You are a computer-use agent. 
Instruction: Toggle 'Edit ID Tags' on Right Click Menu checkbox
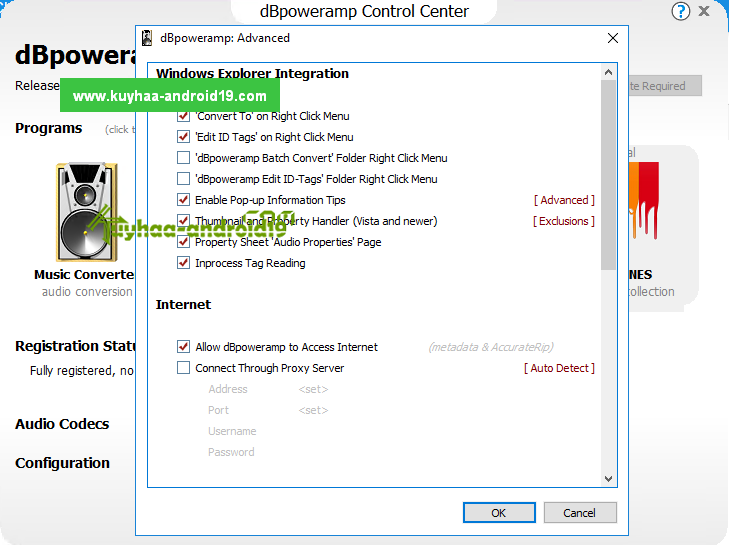click(x=183, y=137)
